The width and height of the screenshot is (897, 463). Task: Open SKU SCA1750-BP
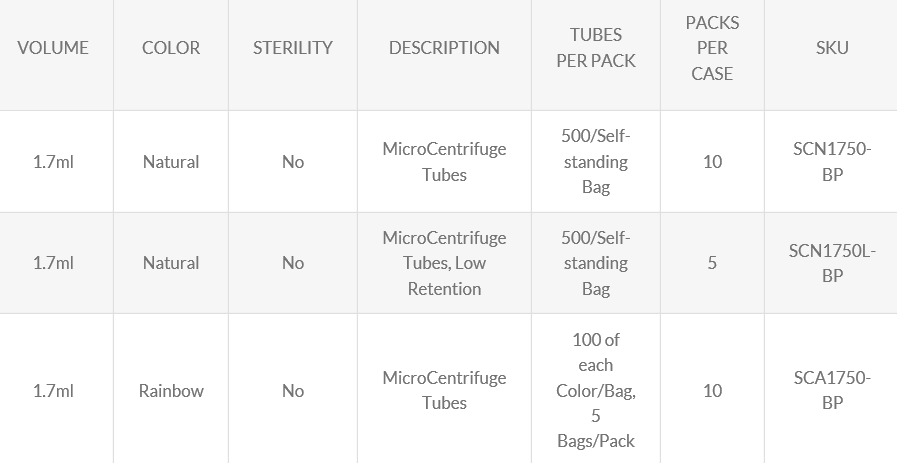832,390
